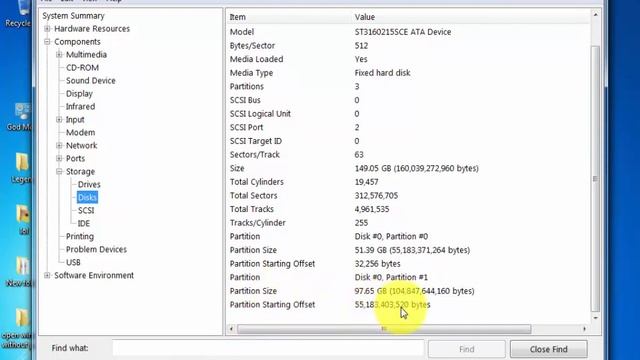Expand the Input node

pyautogui.click(x=59, y=120)
